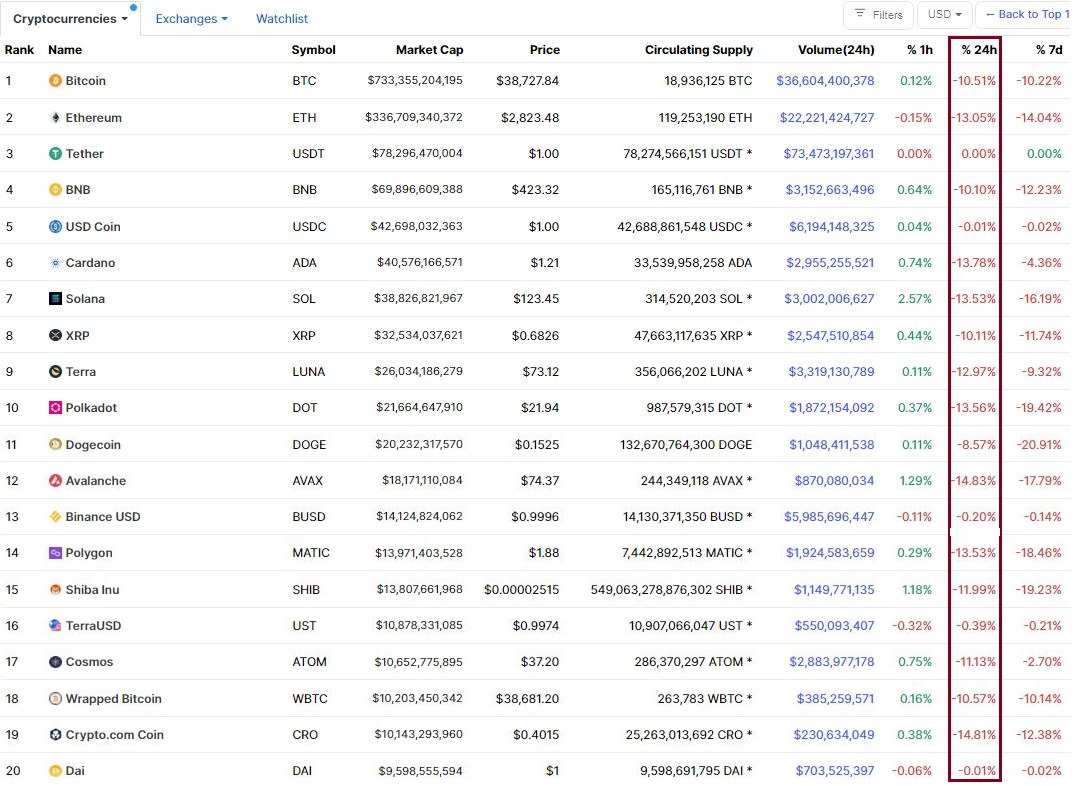This screenshot has width=1075, height=786.
Task: Click the Ethereum logo icon
Action: coord(55,118)
